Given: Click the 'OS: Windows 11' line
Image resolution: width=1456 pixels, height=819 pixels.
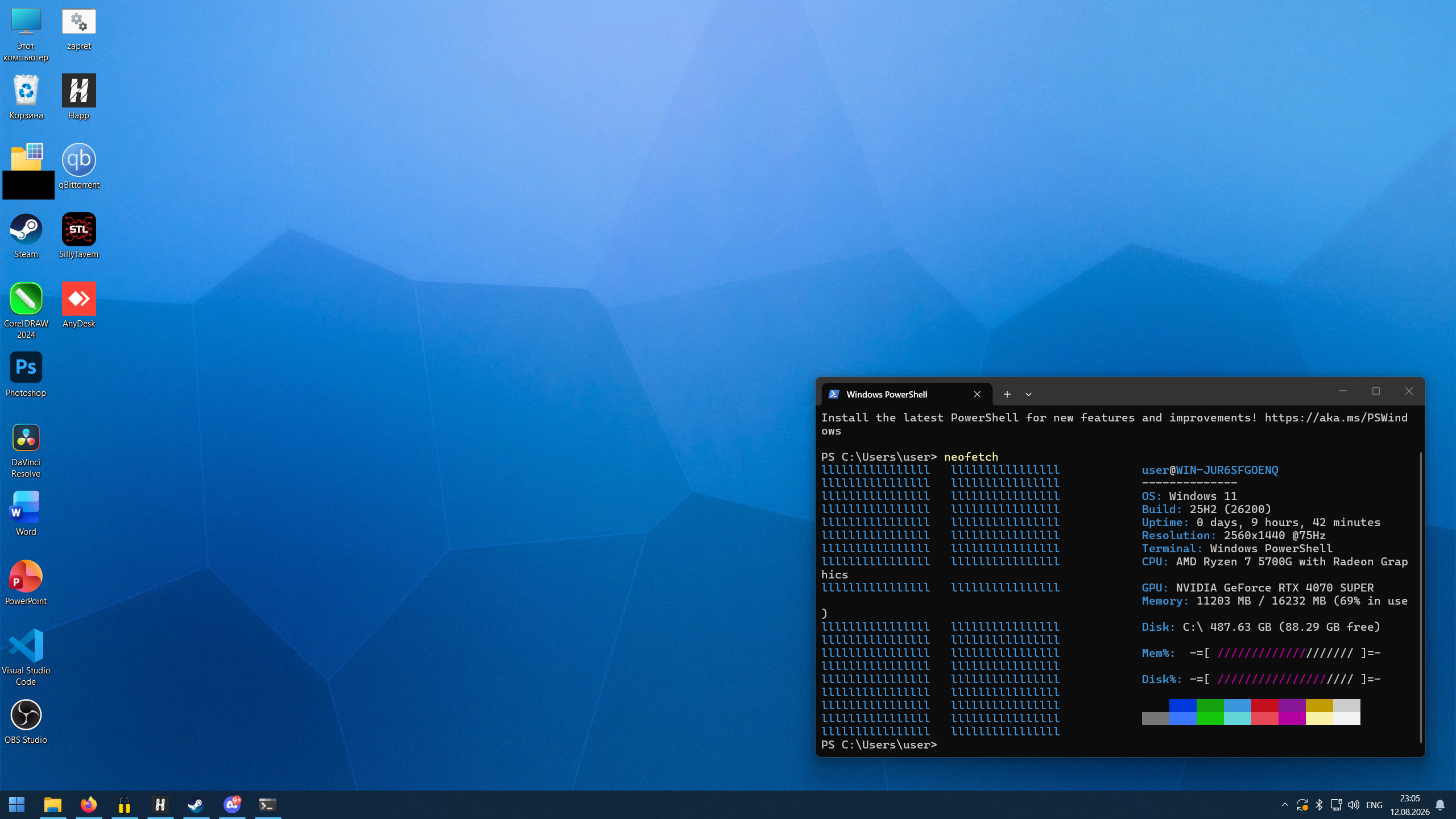Looking at the screenshot, I should [1189, 497].
